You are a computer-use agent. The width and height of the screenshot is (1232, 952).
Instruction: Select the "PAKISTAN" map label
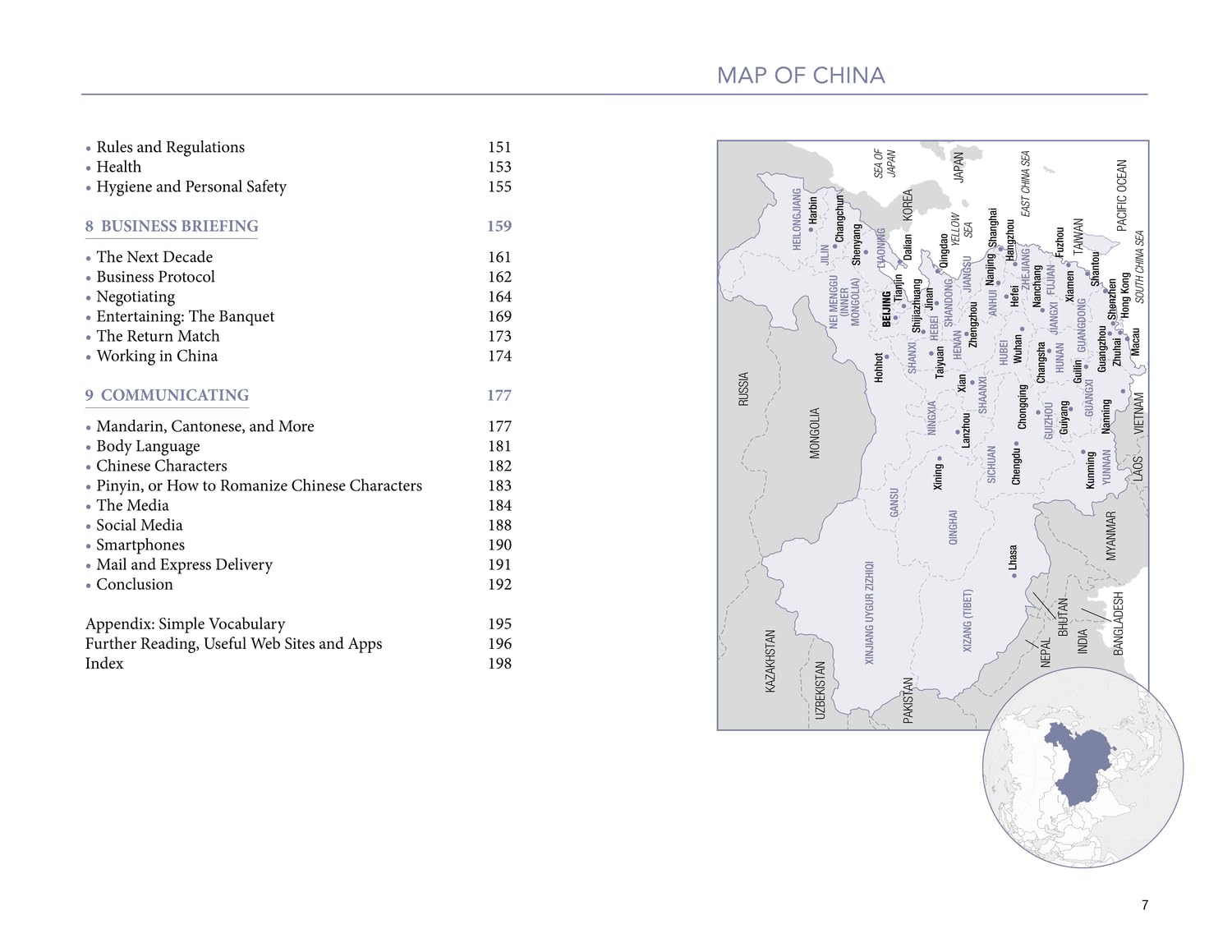coord(908,700)
